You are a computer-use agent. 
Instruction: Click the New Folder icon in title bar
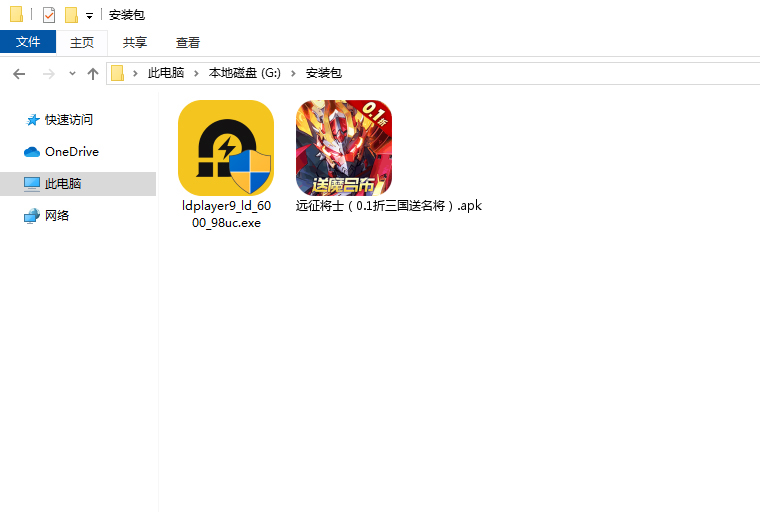(x=71, y=15)
